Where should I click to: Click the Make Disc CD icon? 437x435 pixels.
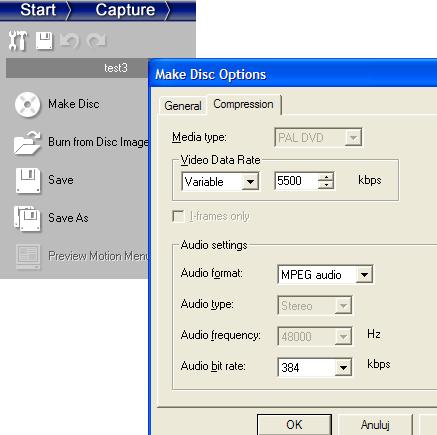tap(27, 104)
